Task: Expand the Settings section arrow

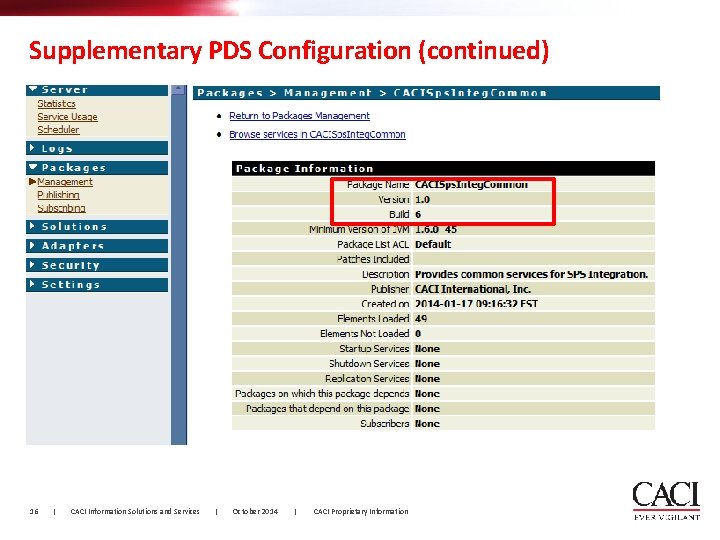Action: pyautogui.click(x=32, y=284)
